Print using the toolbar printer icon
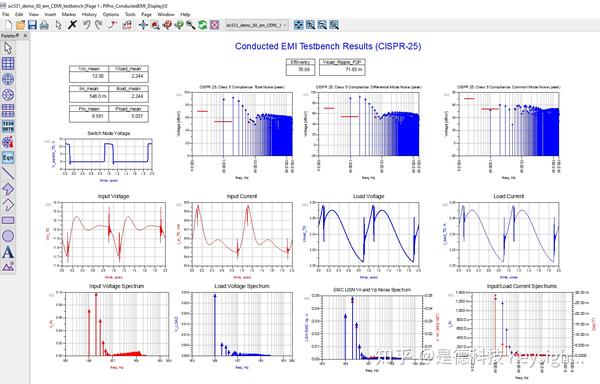Image resolution: width=600 pixels, height=384 pixels. coord(44,25)
